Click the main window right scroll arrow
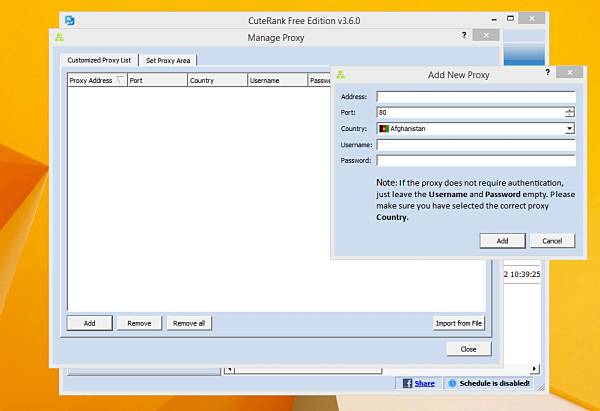The height and width of the screenshot is (411, 600). (x=535, y=369)
